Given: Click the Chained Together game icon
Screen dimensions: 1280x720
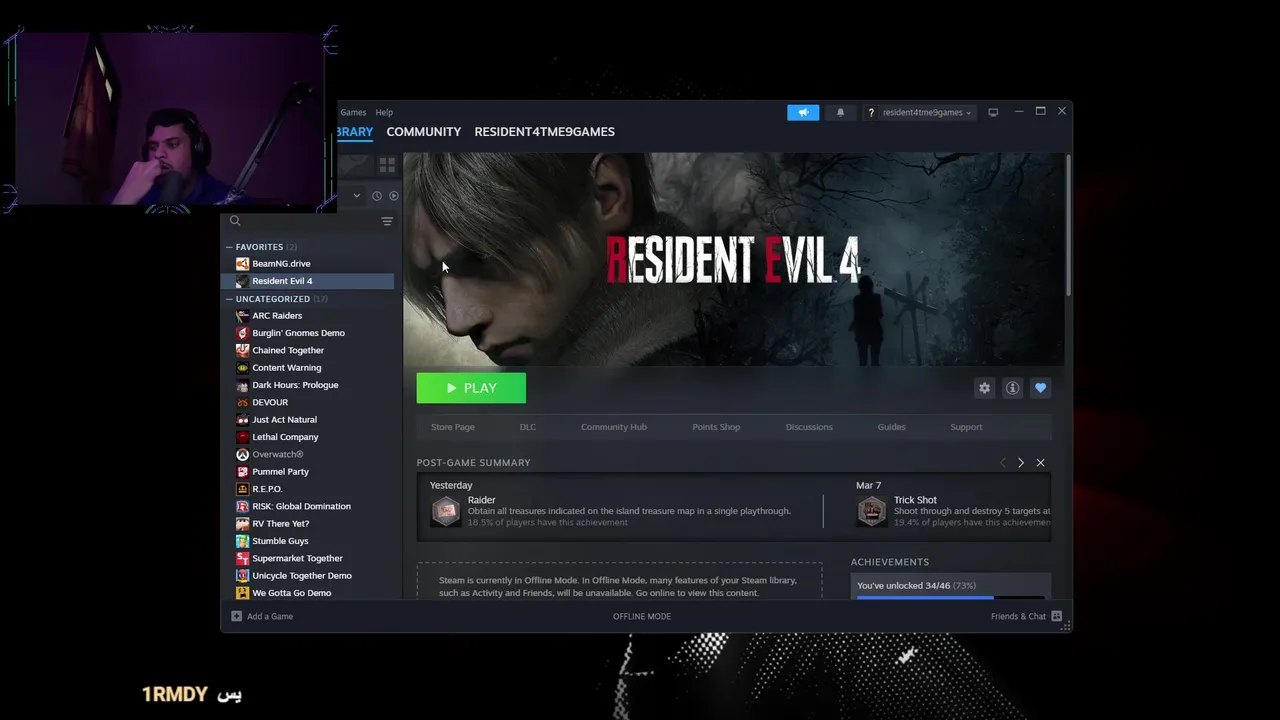Looking at the screenshot, I should [242, 350].
